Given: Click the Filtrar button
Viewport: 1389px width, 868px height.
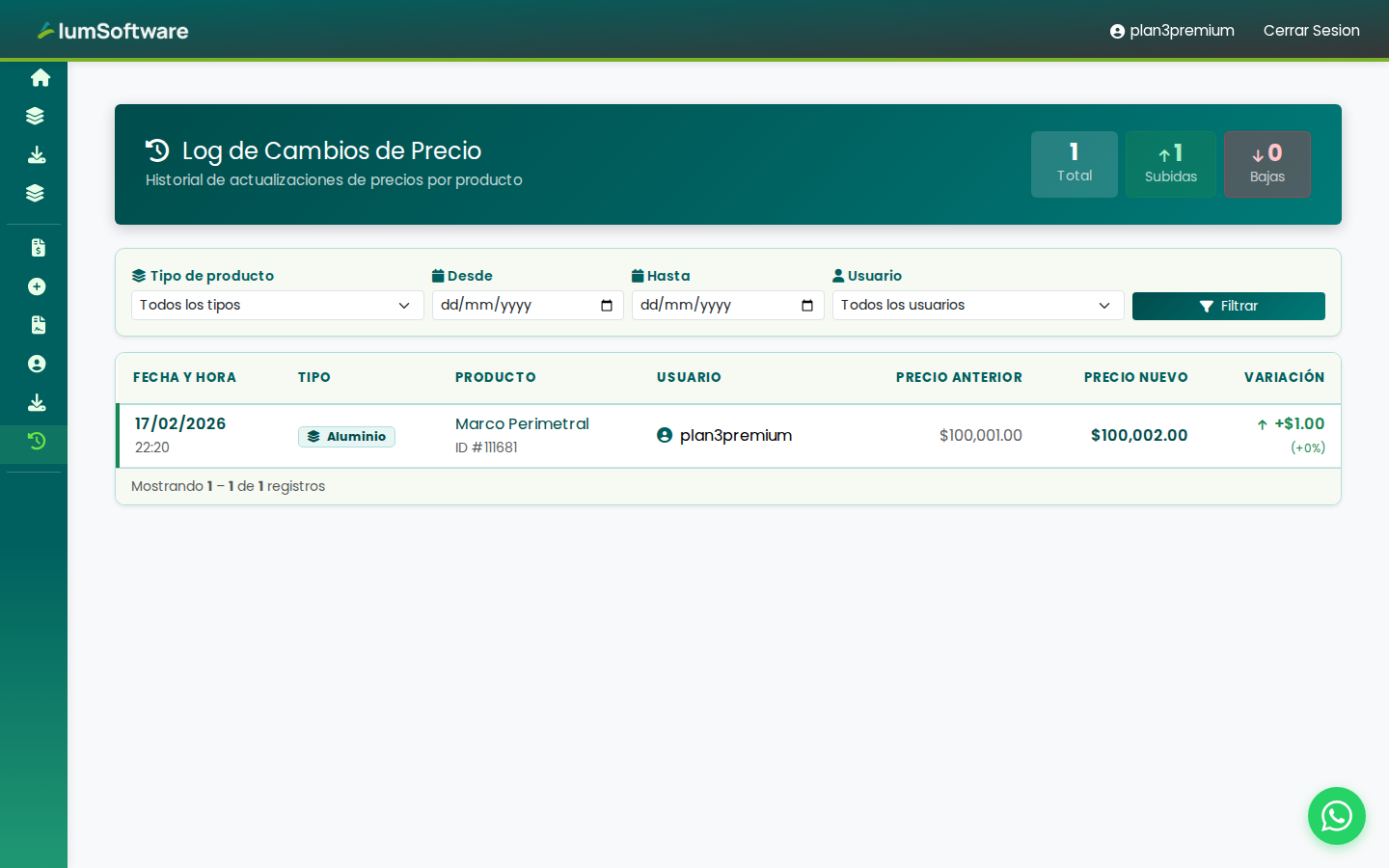Looking at the screenshot, I should coord(1228,305).
